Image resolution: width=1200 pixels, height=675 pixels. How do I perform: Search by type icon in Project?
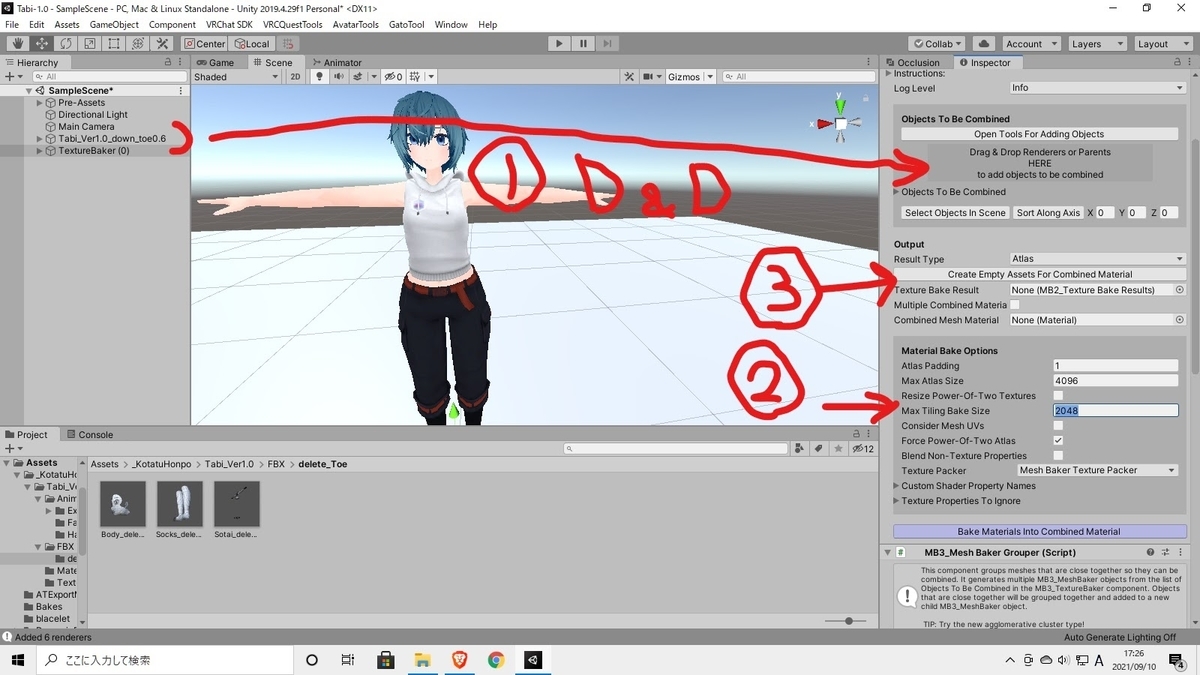801,449
